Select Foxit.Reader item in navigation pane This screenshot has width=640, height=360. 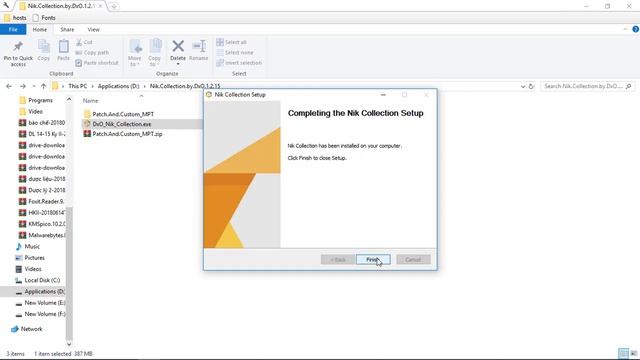coord(42,201)
